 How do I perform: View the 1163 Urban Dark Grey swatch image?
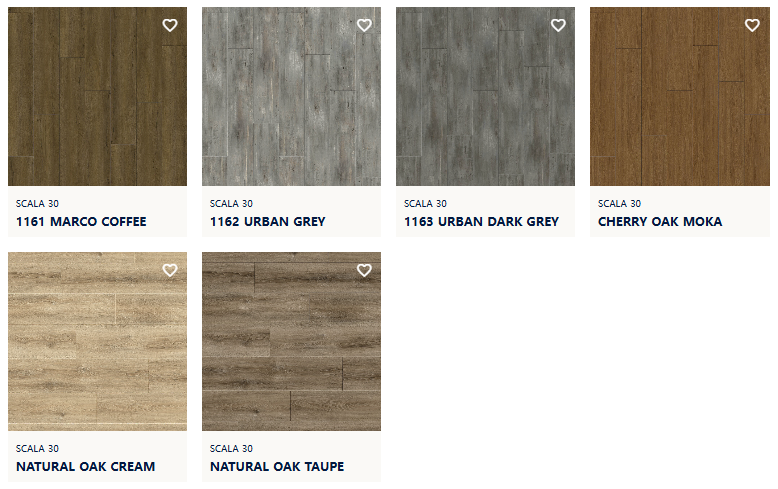point(485,96)
